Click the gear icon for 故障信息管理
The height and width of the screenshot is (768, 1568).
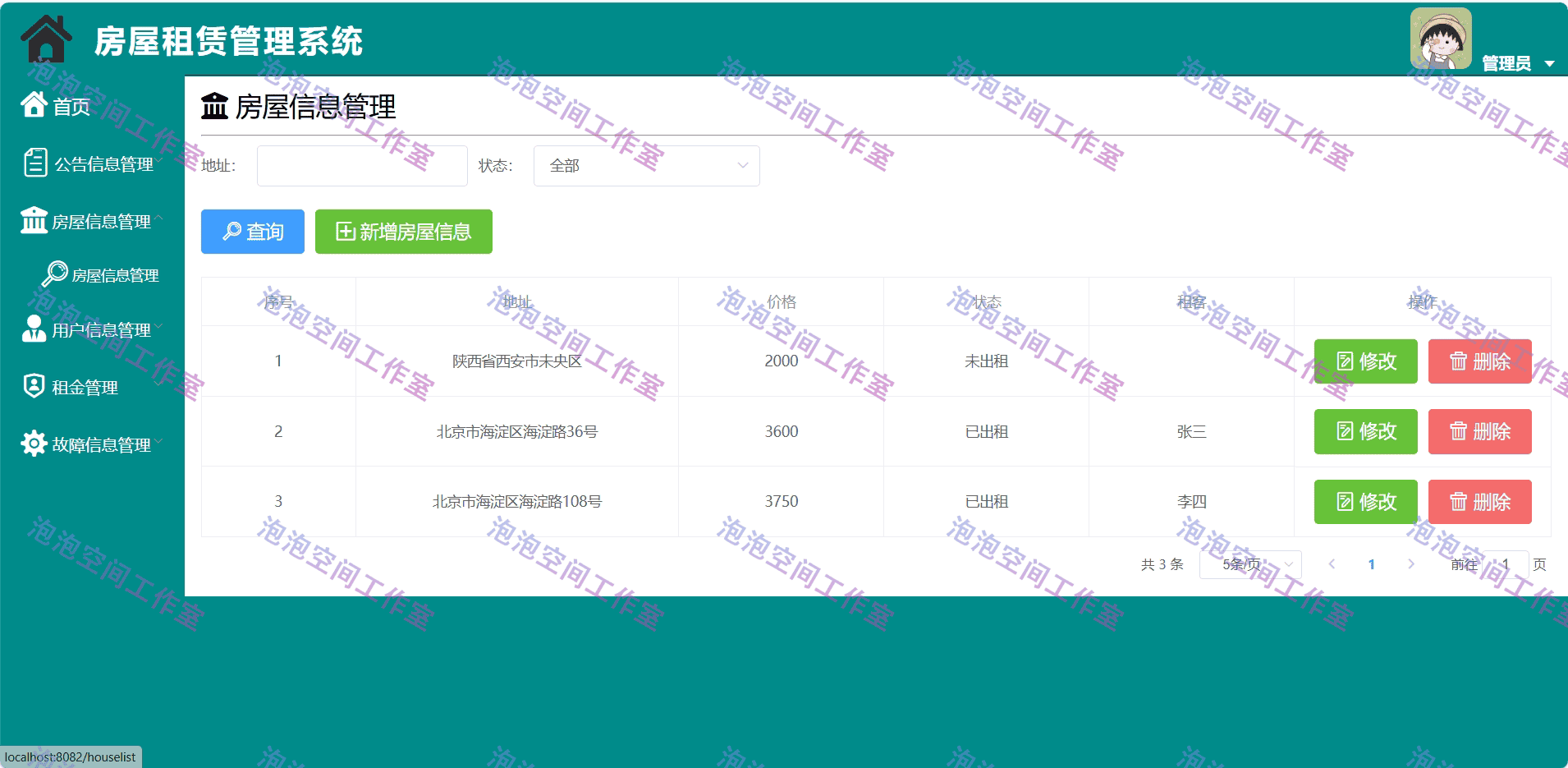(34, 444)
